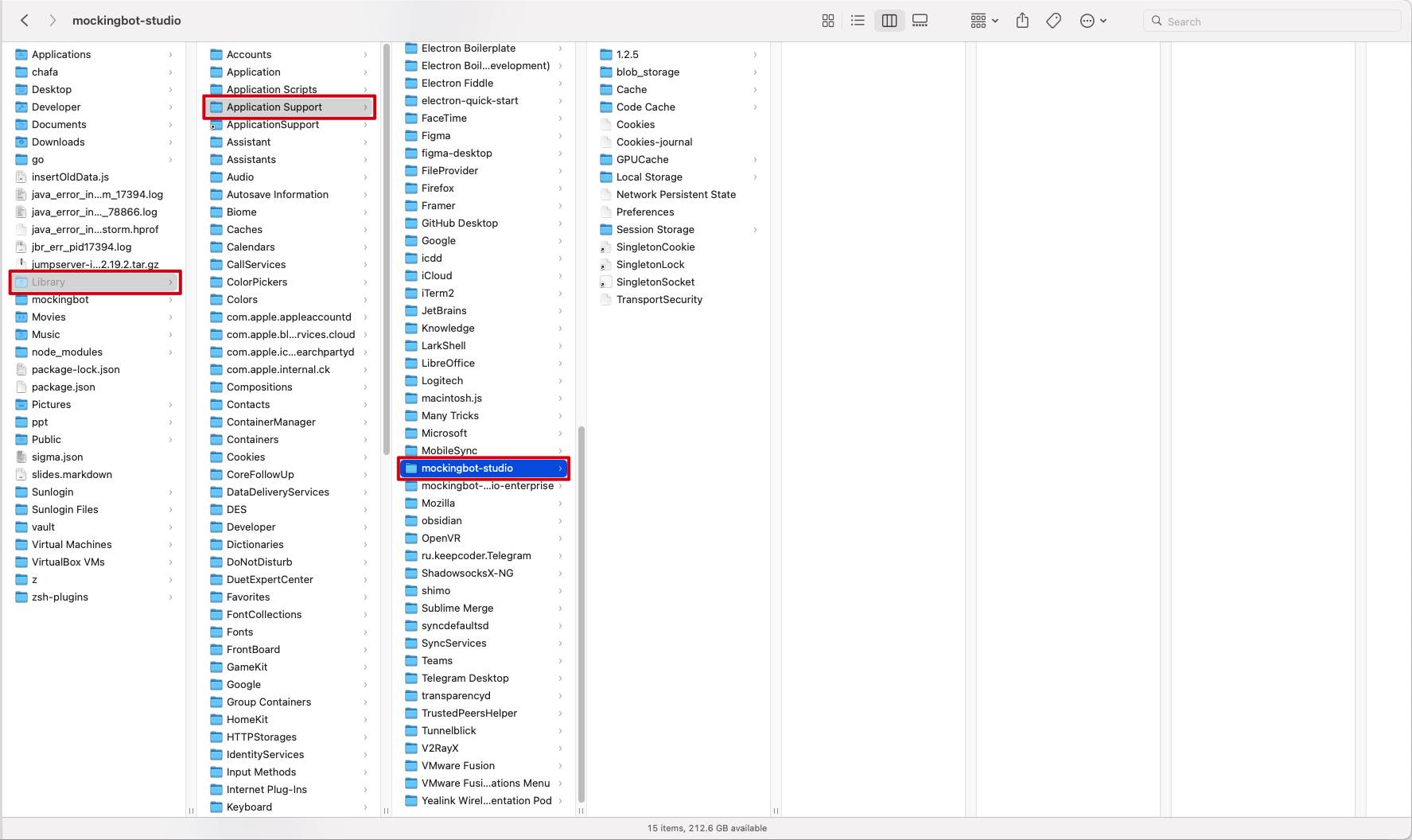Select the Virtual Machines folder
This screenshot has width=1412, height=840.
point(95,544)
